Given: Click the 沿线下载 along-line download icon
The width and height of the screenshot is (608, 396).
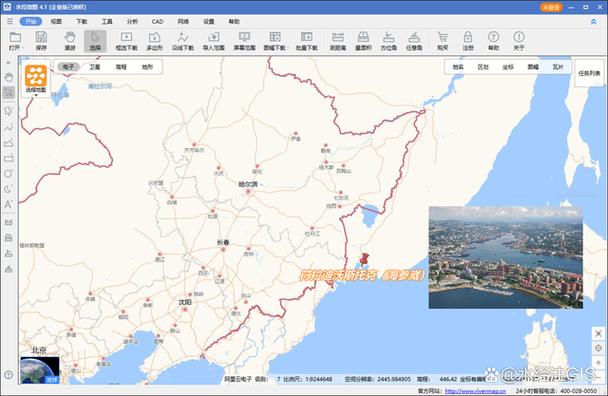Looking at the screenshot, I should click(183, 37).
